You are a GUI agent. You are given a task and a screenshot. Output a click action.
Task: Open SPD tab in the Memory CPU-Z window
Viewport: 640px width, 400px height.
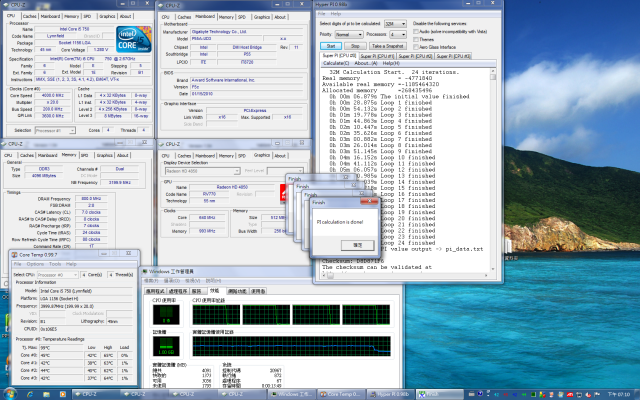84,155
